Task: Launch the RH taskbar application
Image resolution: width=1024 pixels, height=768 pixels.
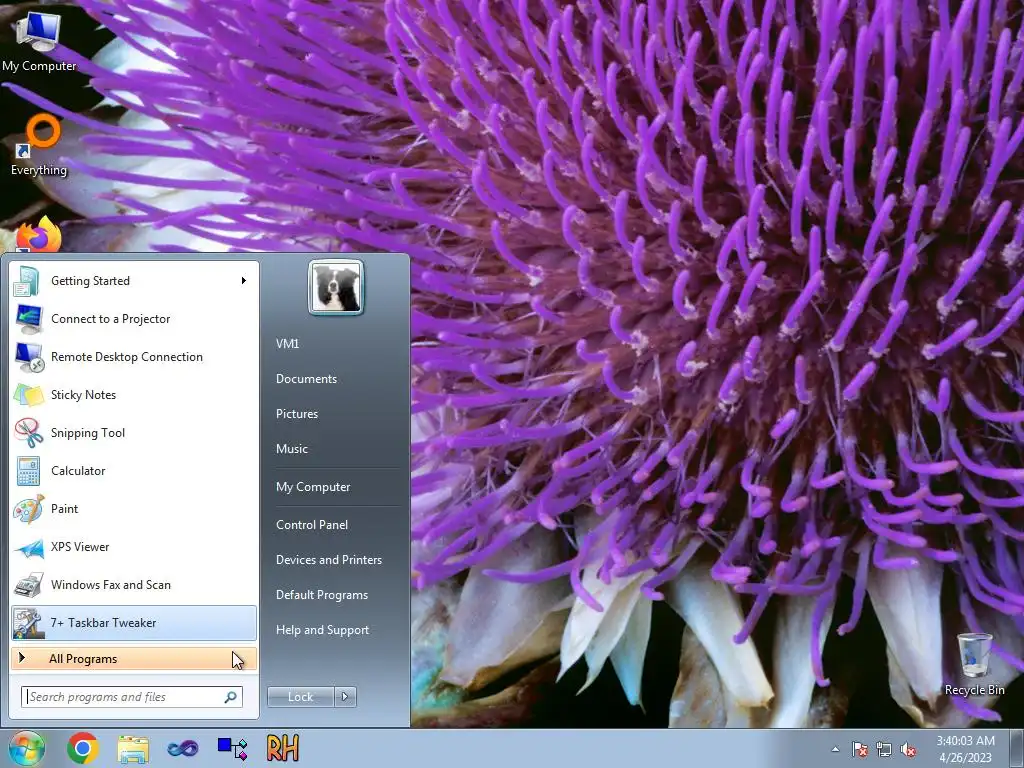Action: click(283, 748)
